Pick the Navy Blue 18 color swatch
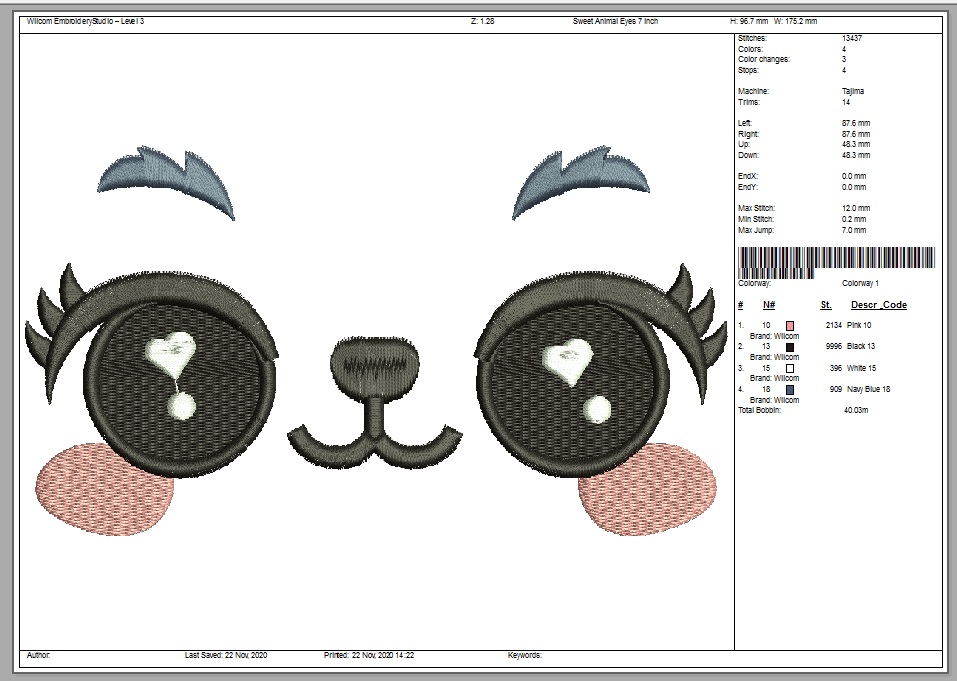The height and width of the screenshot is (681, 957). click(789, 389)
